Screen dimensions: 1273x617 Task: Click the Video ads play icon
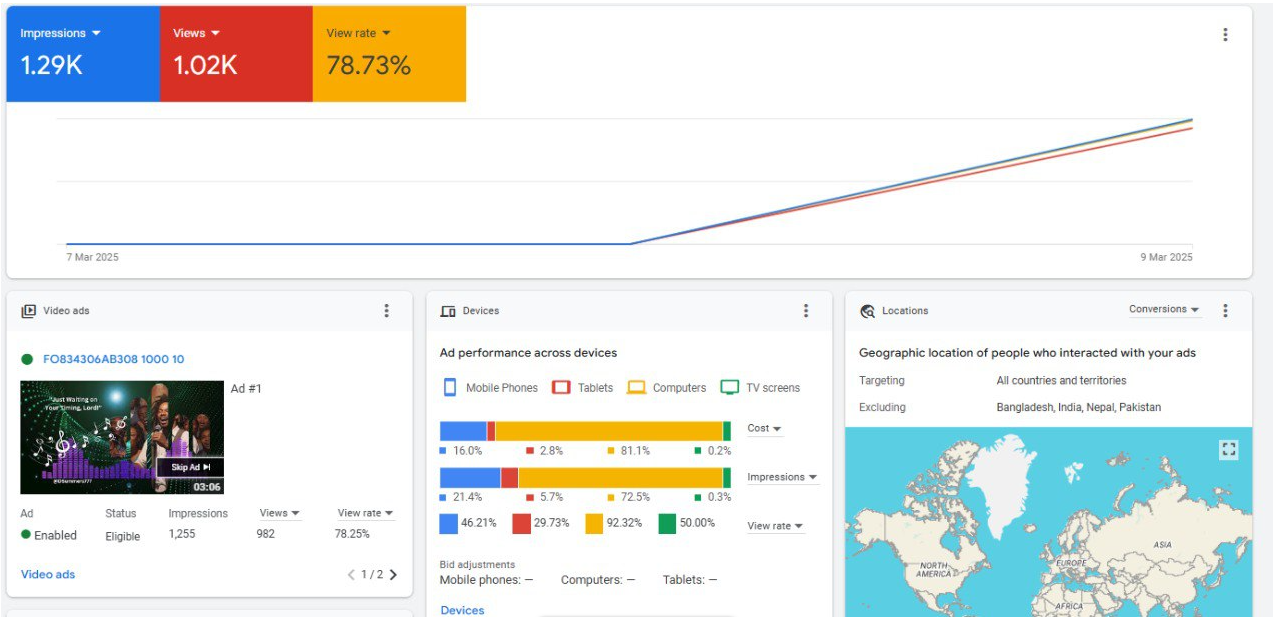click(x=29, y=311)
